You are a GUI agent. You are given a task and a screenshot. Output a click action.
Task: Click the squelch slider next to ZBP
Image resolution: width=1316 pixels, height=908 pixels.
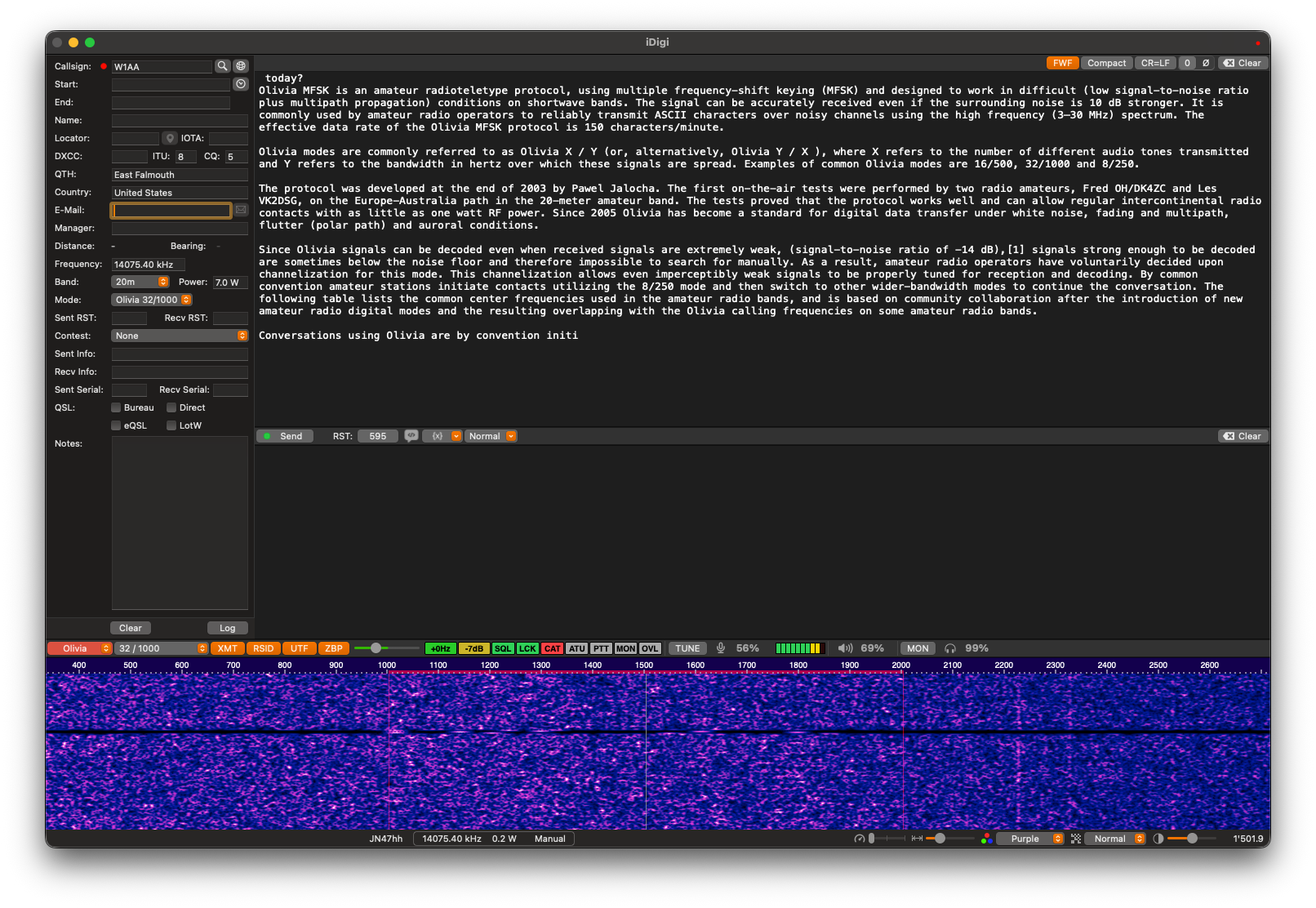pos(386,648)
